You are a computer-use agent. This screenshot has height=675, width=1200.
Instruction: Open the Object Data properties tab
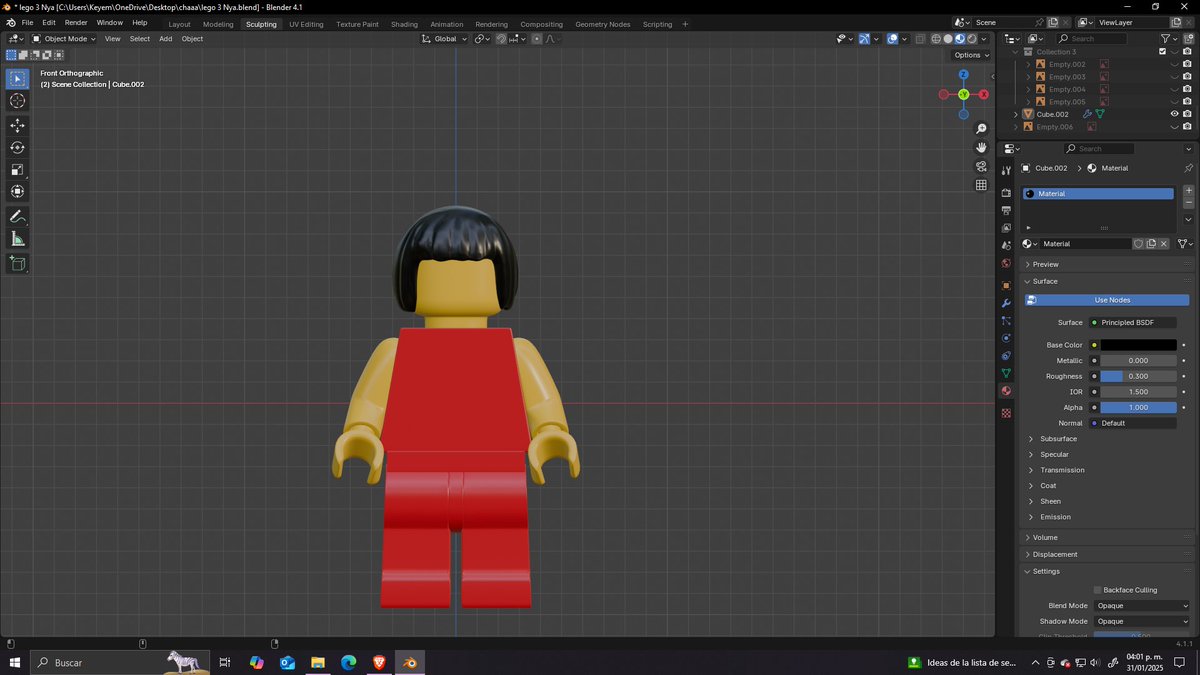click(x=1006, y=373)
